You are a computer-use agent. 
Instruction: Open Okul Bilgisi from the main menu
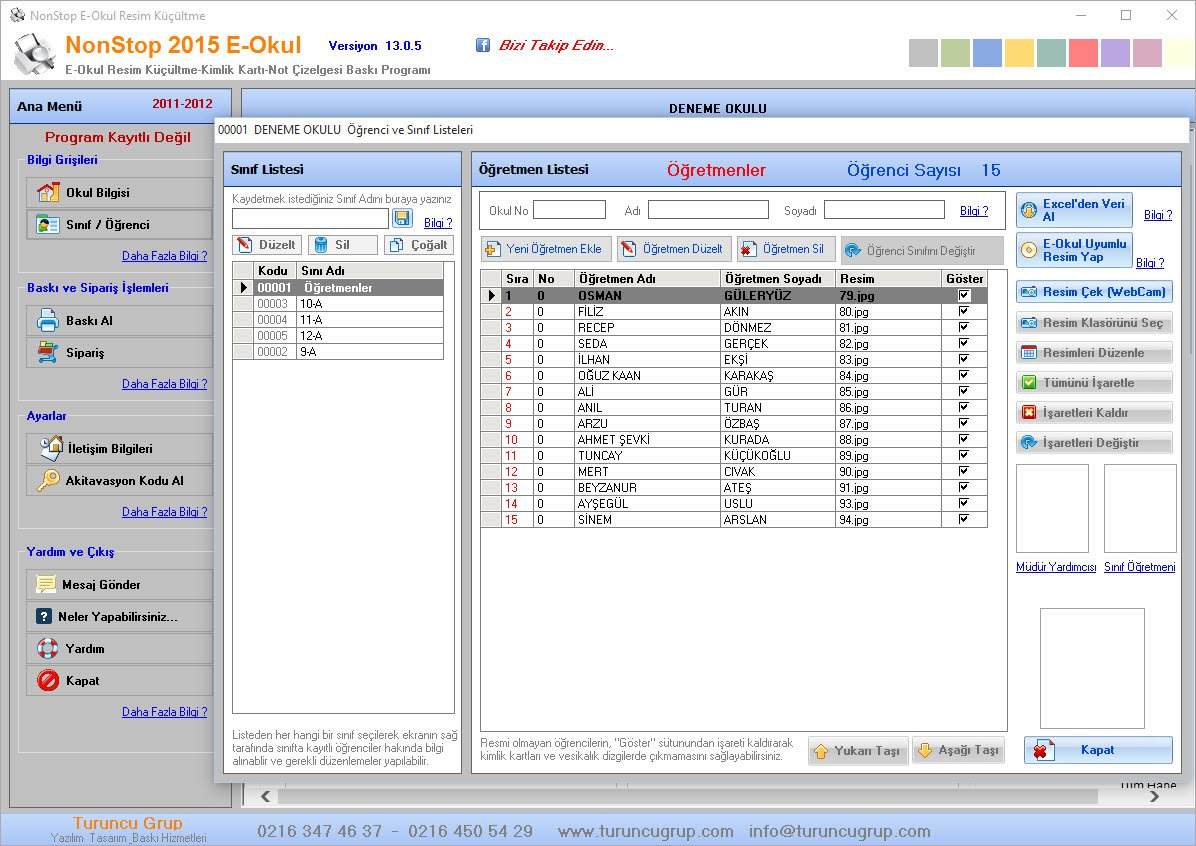click(120, 192)
